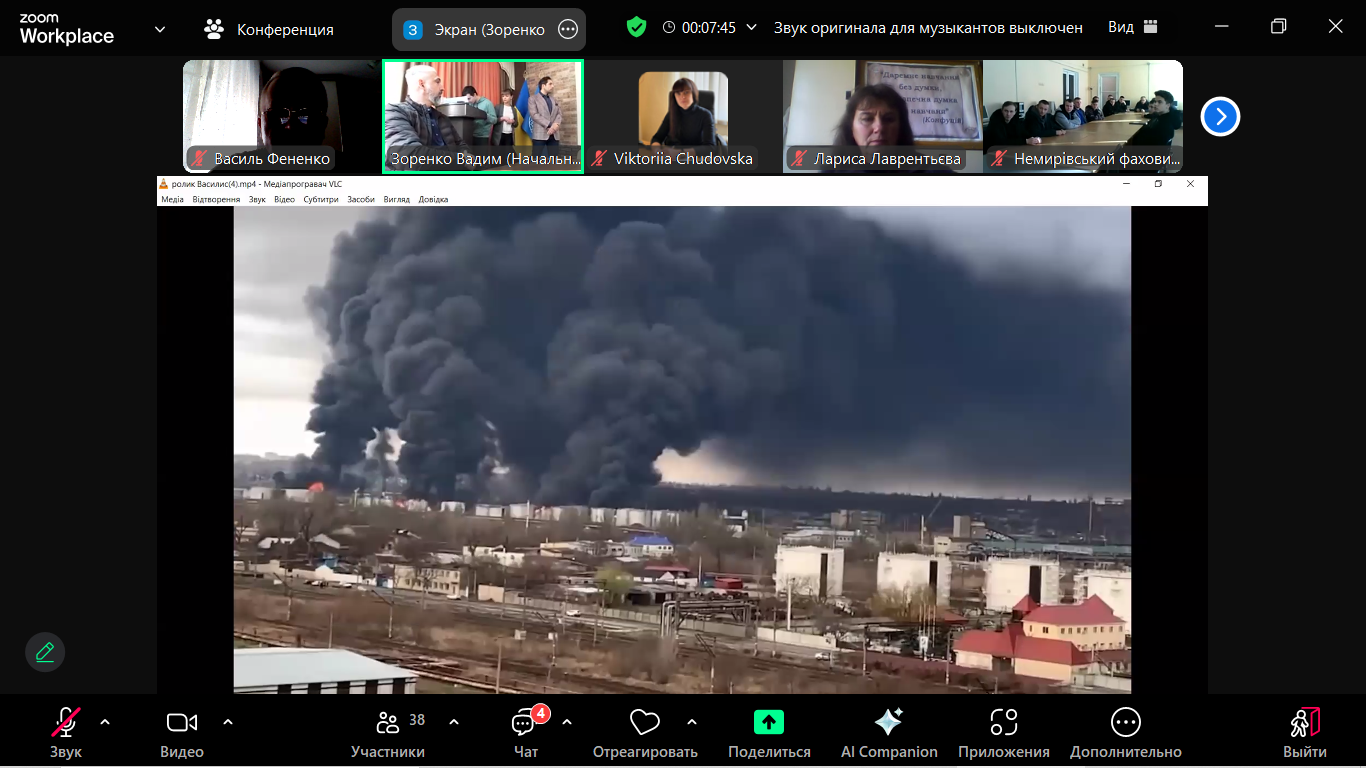The width and height of the screenshot is (1366, 768).
Task: Open screen share options ellipsis button
Action: [568, 29]
